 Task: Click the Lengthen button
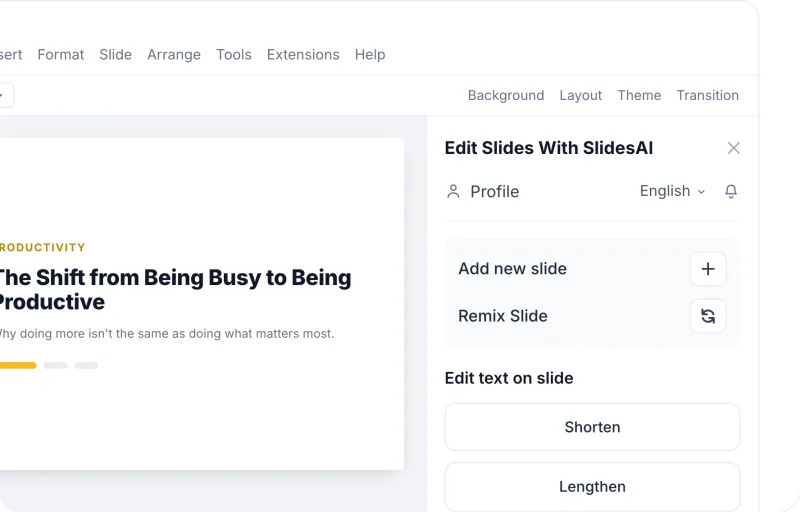coord(592,487)
